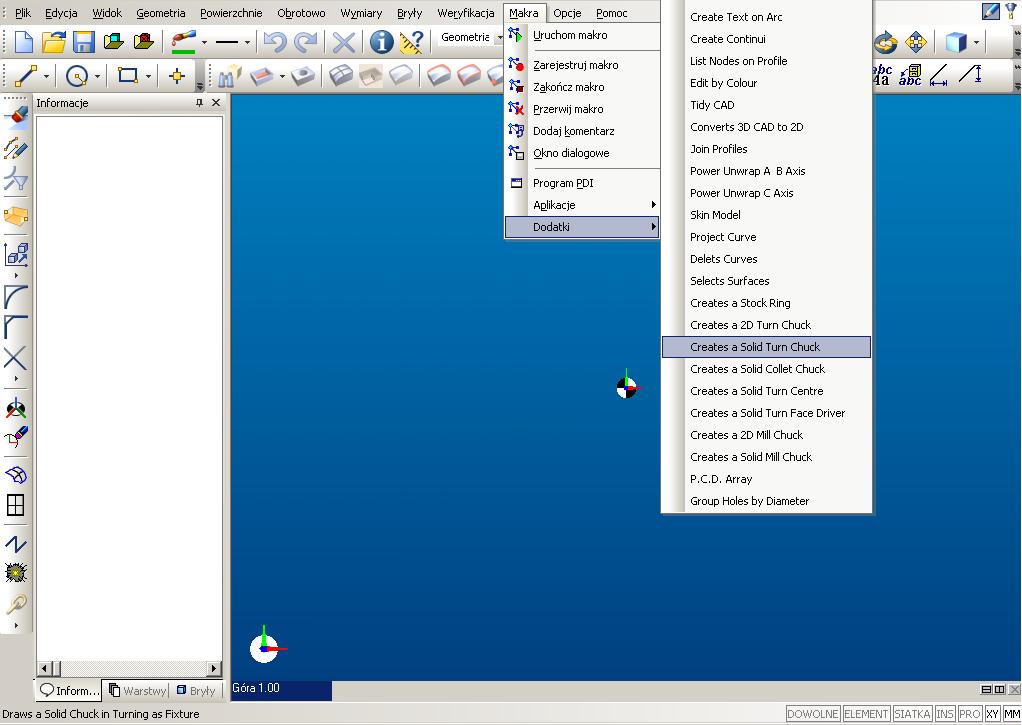Switch to the Bryły tab
1022x725 pixels.
196,690
